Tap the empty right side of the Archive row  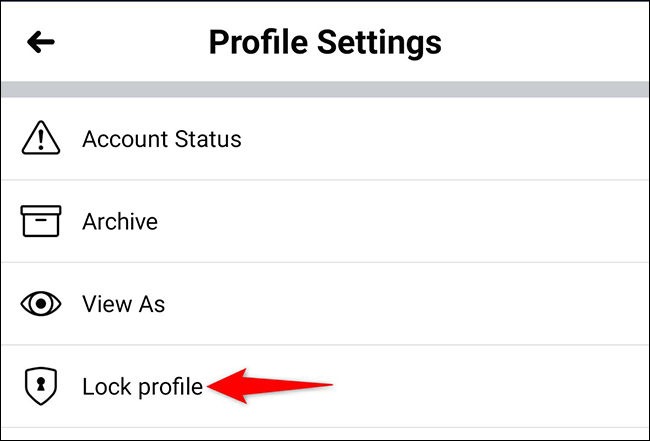click(x=500, y=221)
